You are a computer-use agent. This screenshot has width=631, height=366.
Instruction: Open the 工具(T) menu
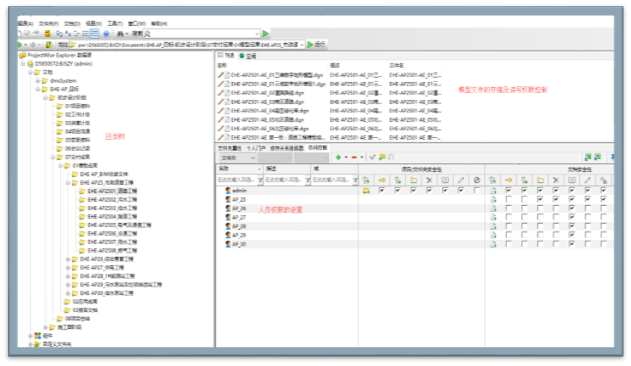click(x=115, y=23)
